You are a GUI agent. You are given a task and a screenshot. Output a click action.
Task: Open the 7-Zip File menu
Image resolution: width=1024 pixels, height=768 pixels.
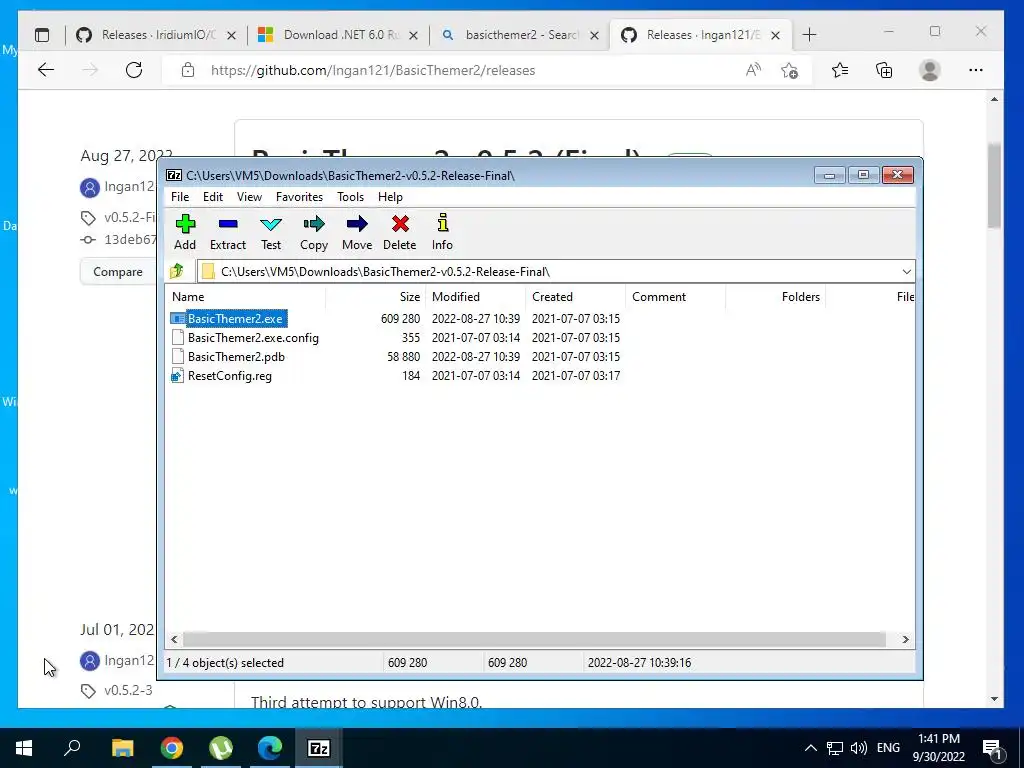180,197
